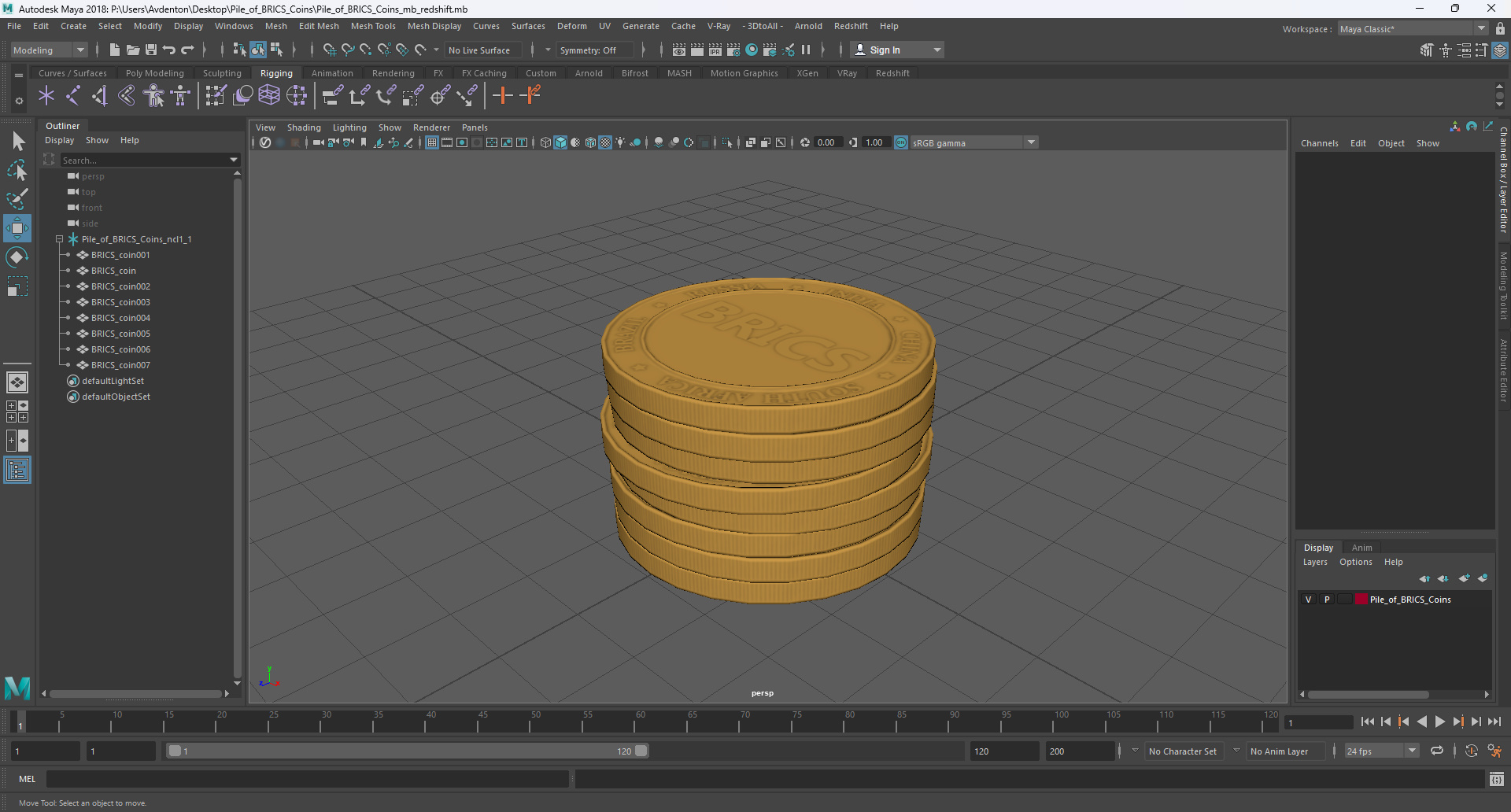Click the Open Render View icon
Viewport: 1511px width, 812px height.
(x=679, y=50)
